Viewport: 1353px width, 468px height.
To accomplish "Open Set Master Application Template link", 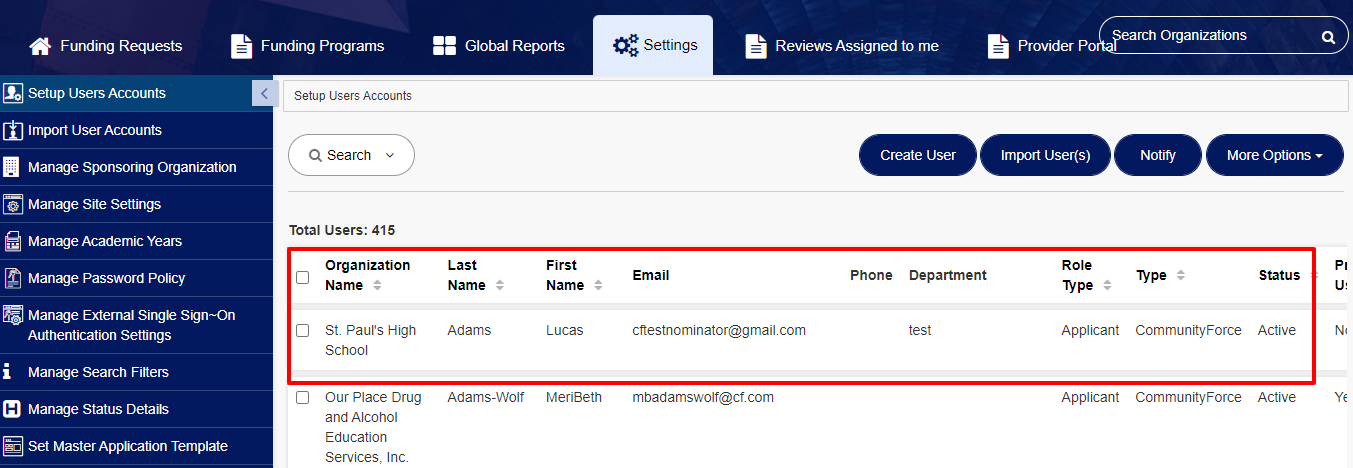I will pyautogui.click(x=128, y=446).
